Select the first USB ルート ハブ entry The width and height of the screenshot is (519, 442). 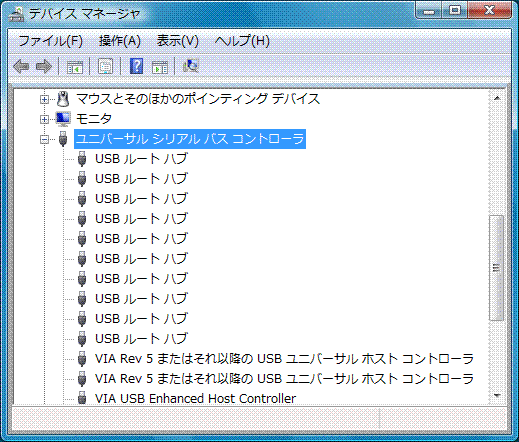pyautogui.click(x=141, y=159)
